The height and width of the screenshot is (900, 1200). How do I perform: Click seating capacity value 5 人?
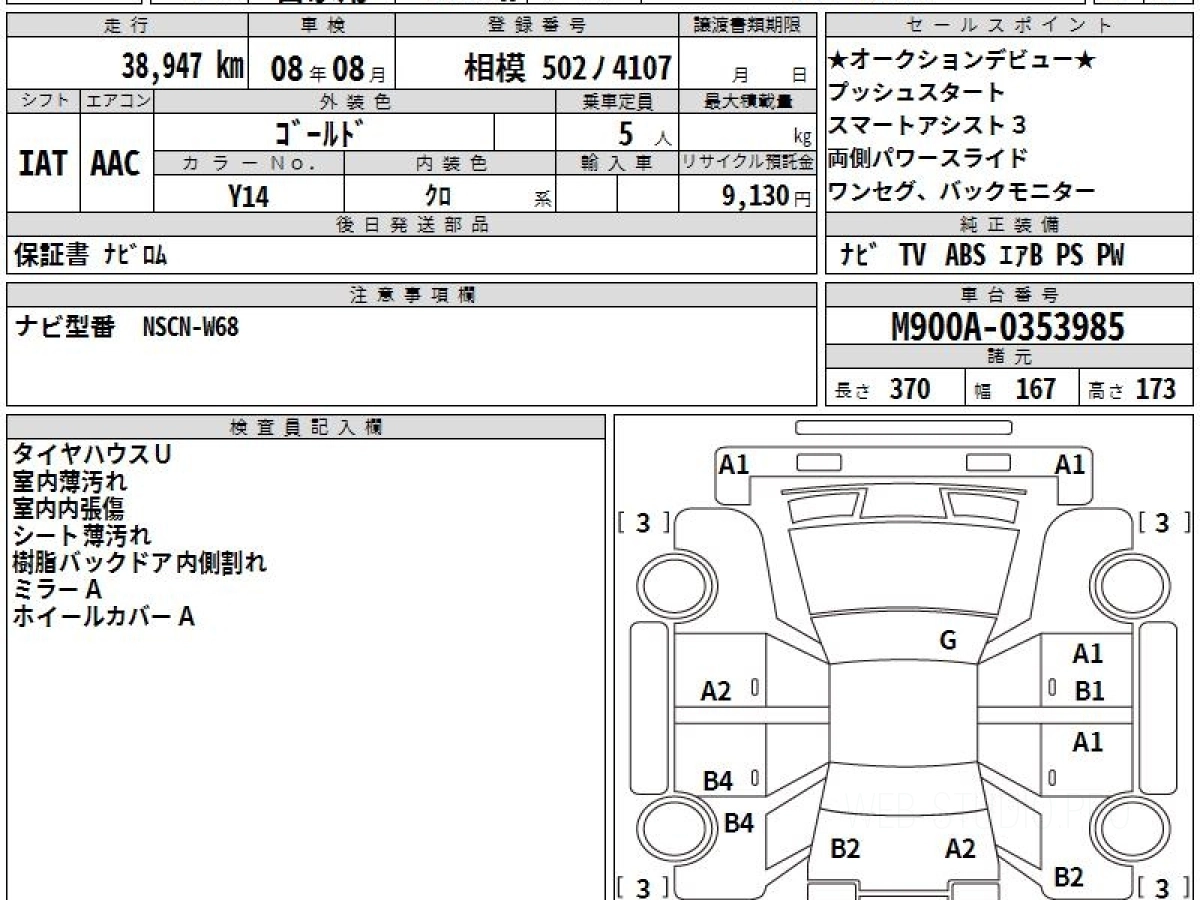[x=645, y=133]
